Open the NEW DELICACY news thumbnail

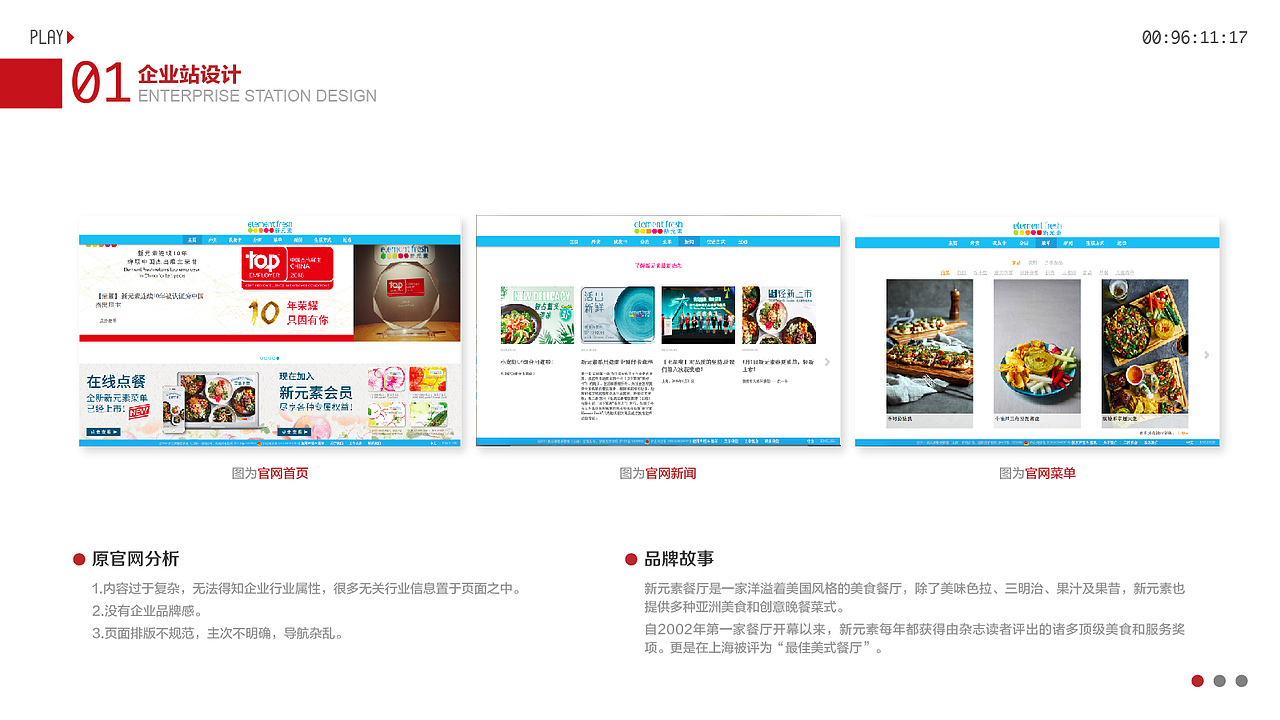click(x=536, y=315)
